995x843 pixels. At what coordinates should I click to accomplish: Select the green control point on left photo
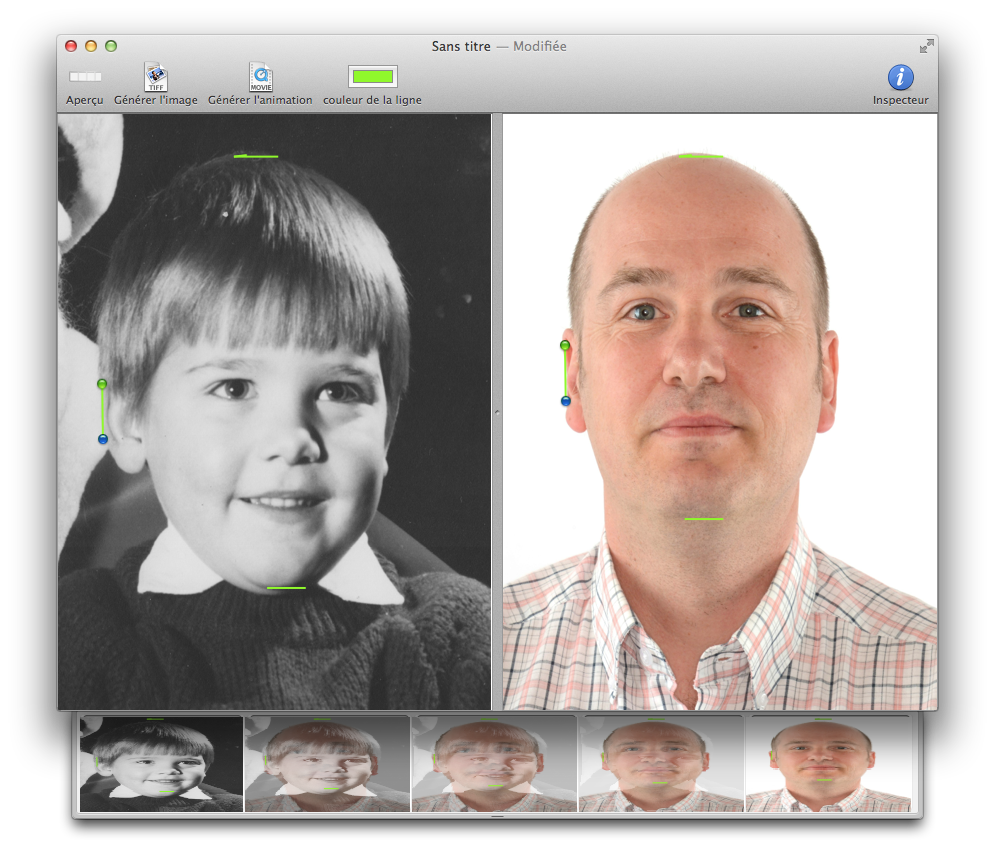102,384
